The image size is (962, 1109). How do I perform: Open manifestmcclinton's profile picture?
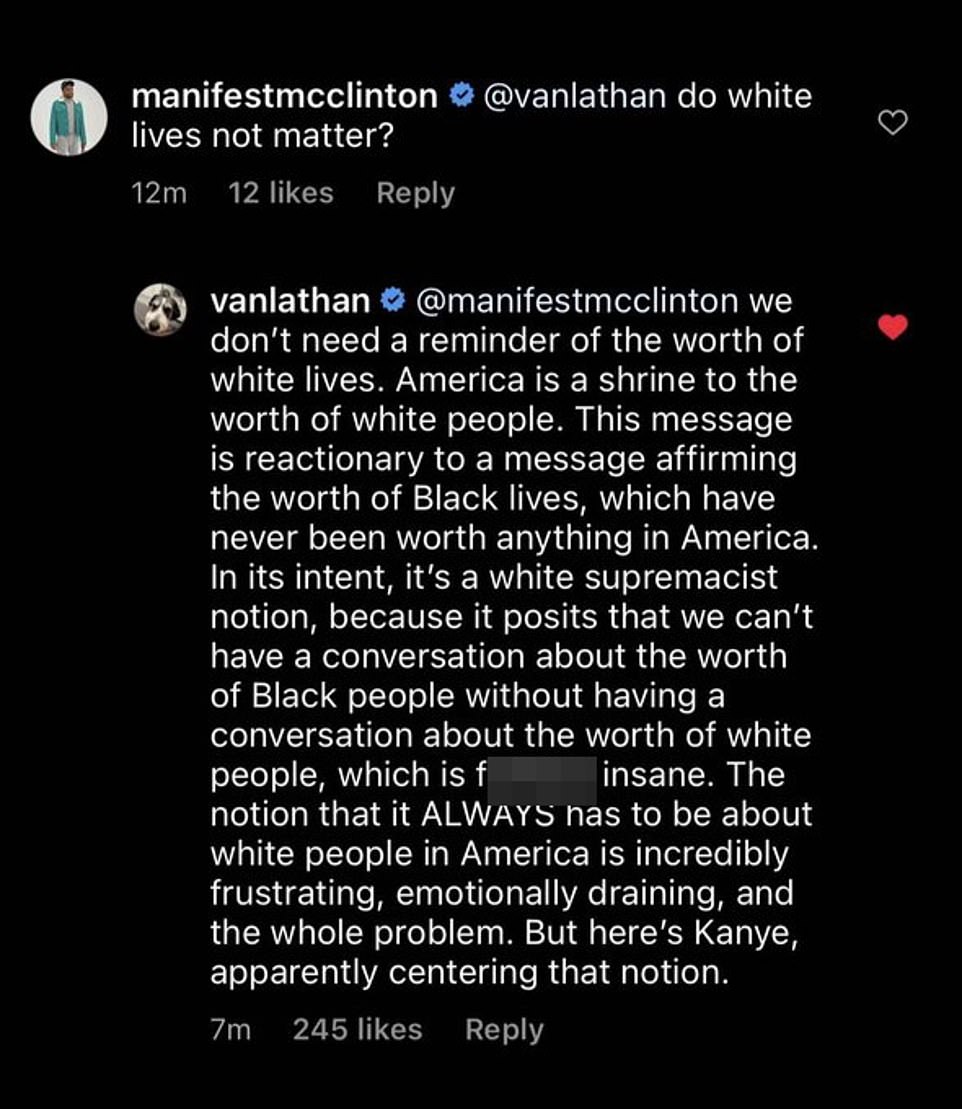pos(68,117)
